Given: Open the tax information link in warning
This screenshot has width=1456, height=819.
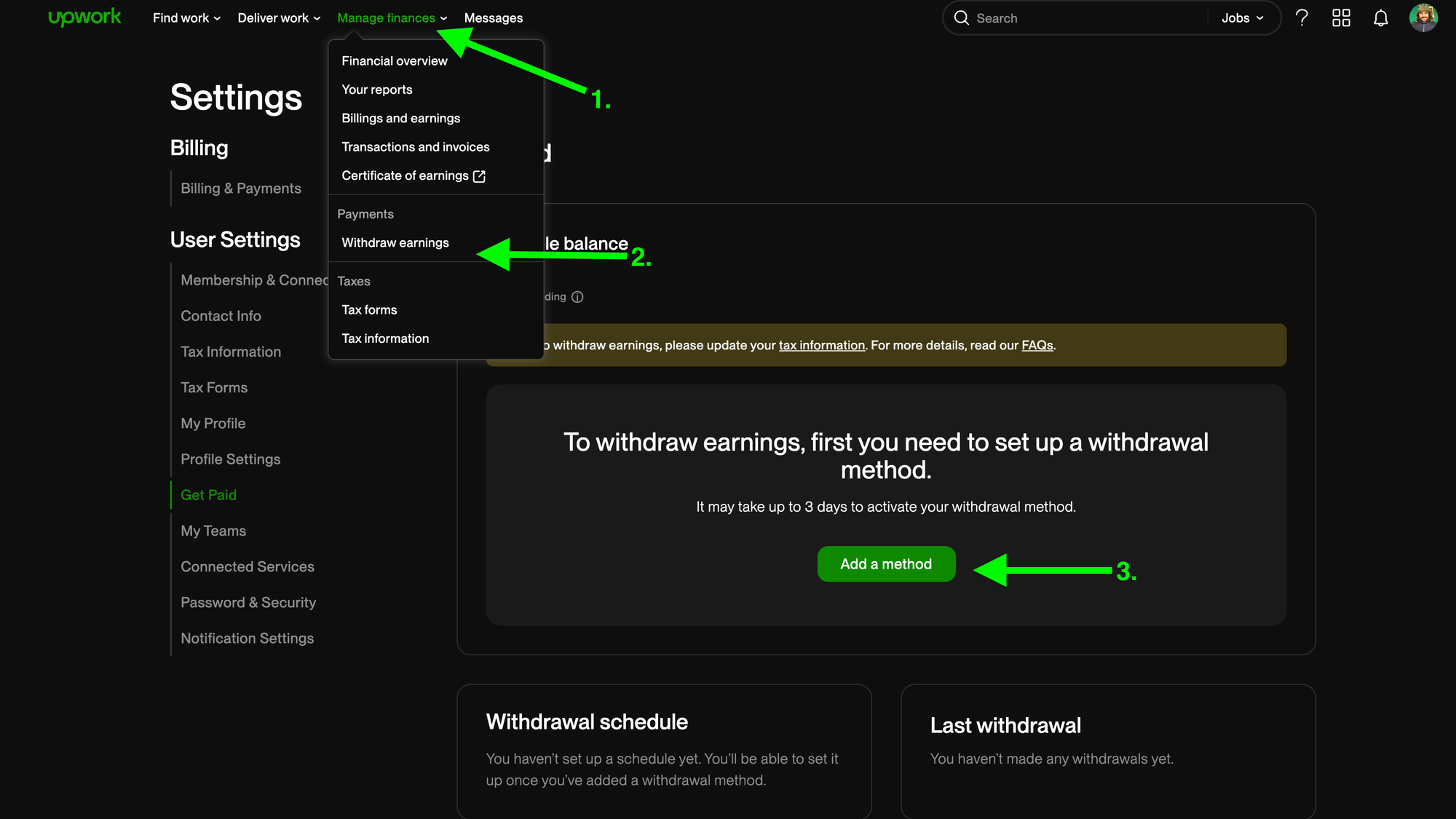Looking at the screenshot, I should pyautogui.click(x=821, y=345).
